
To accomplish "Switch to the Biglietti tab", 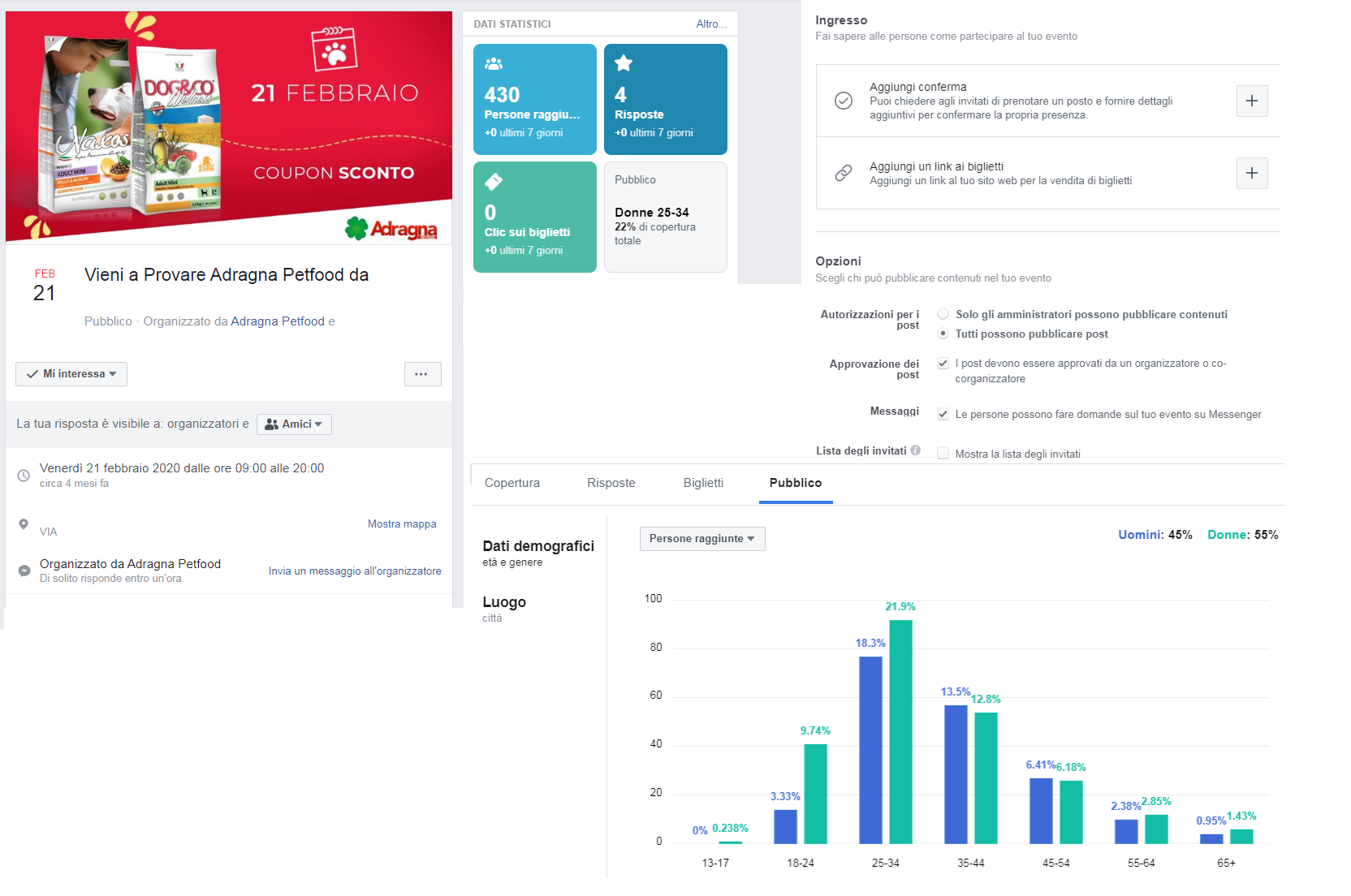I will pyautogui.click(x=703, y=483).
